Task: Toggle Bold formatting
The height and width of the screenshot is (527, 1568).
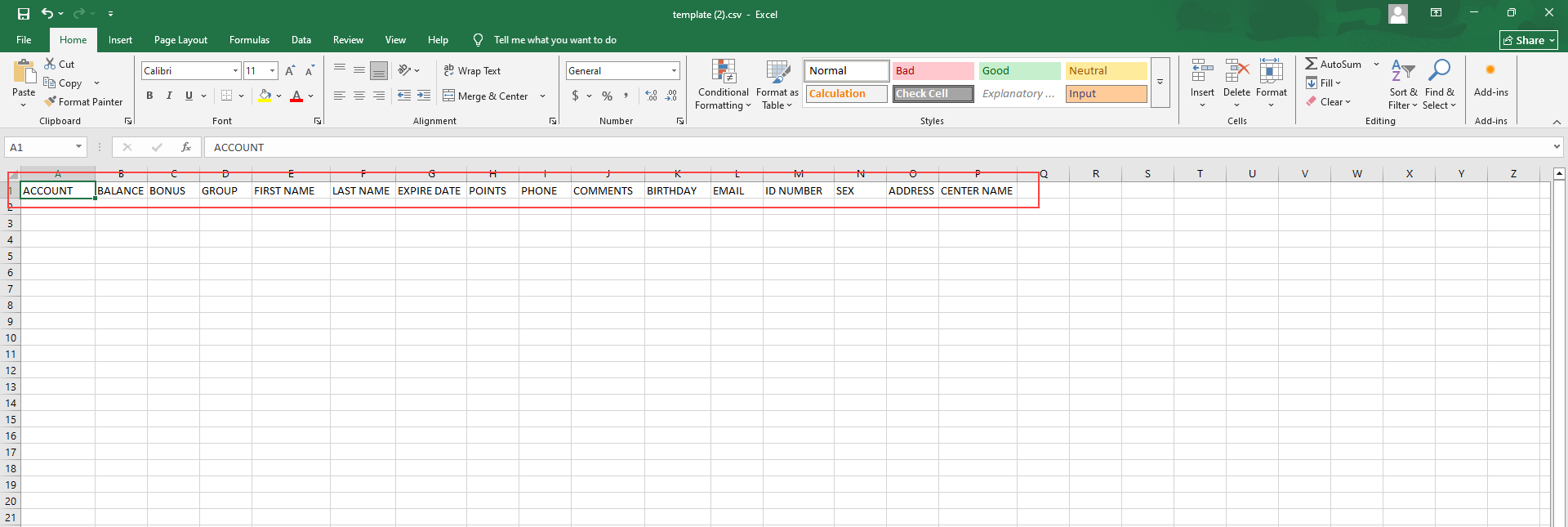Action: 149,96
